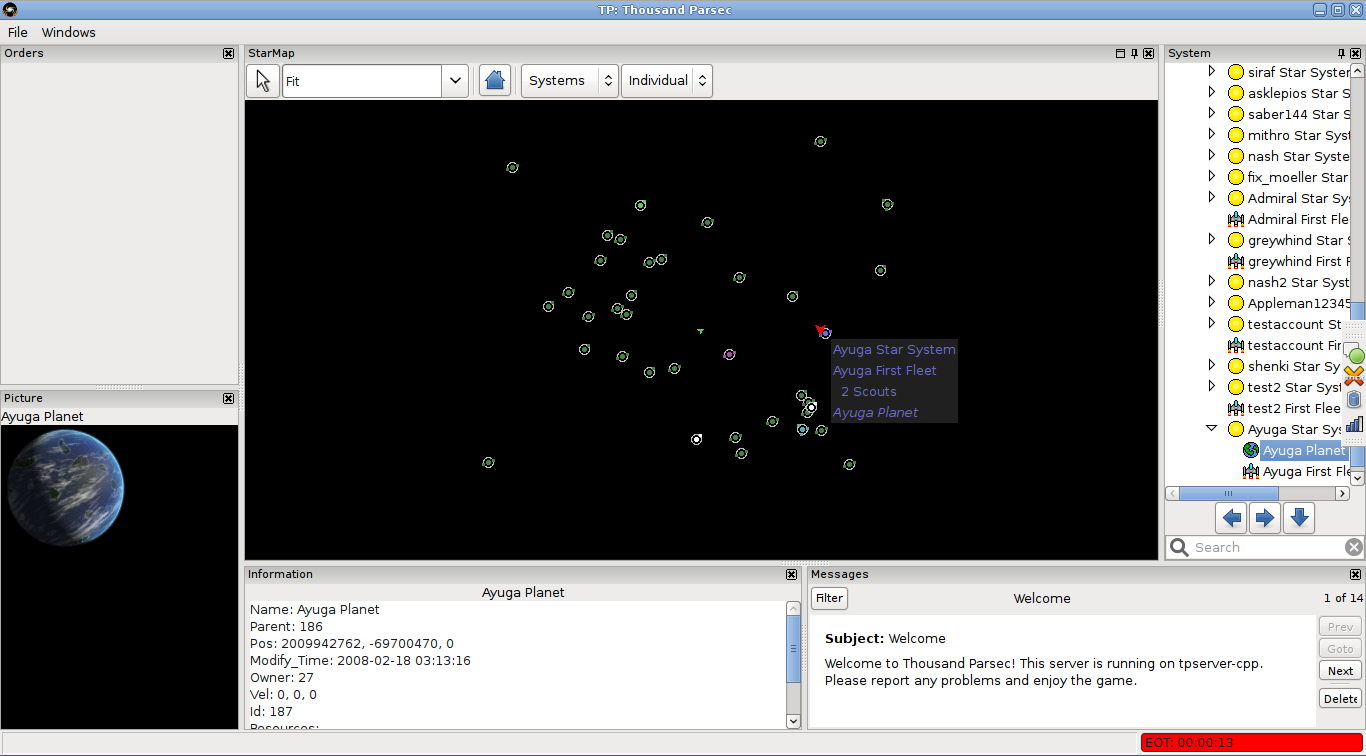
Task: Click Ayuga First Fleet in map tooltip
Action: click(885, 370)
